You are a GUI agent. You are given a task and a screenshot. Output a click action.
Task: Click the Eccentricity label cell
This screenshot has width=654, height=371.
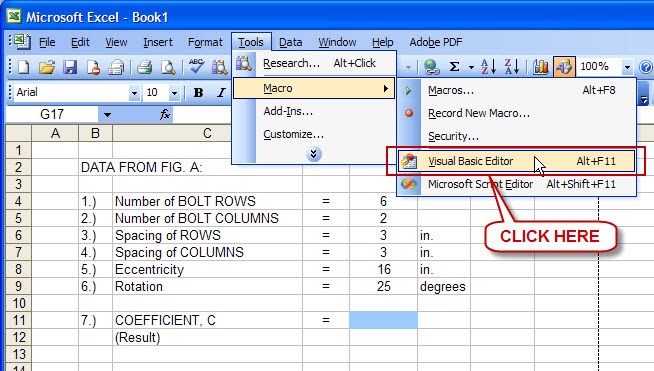(207, 269)
